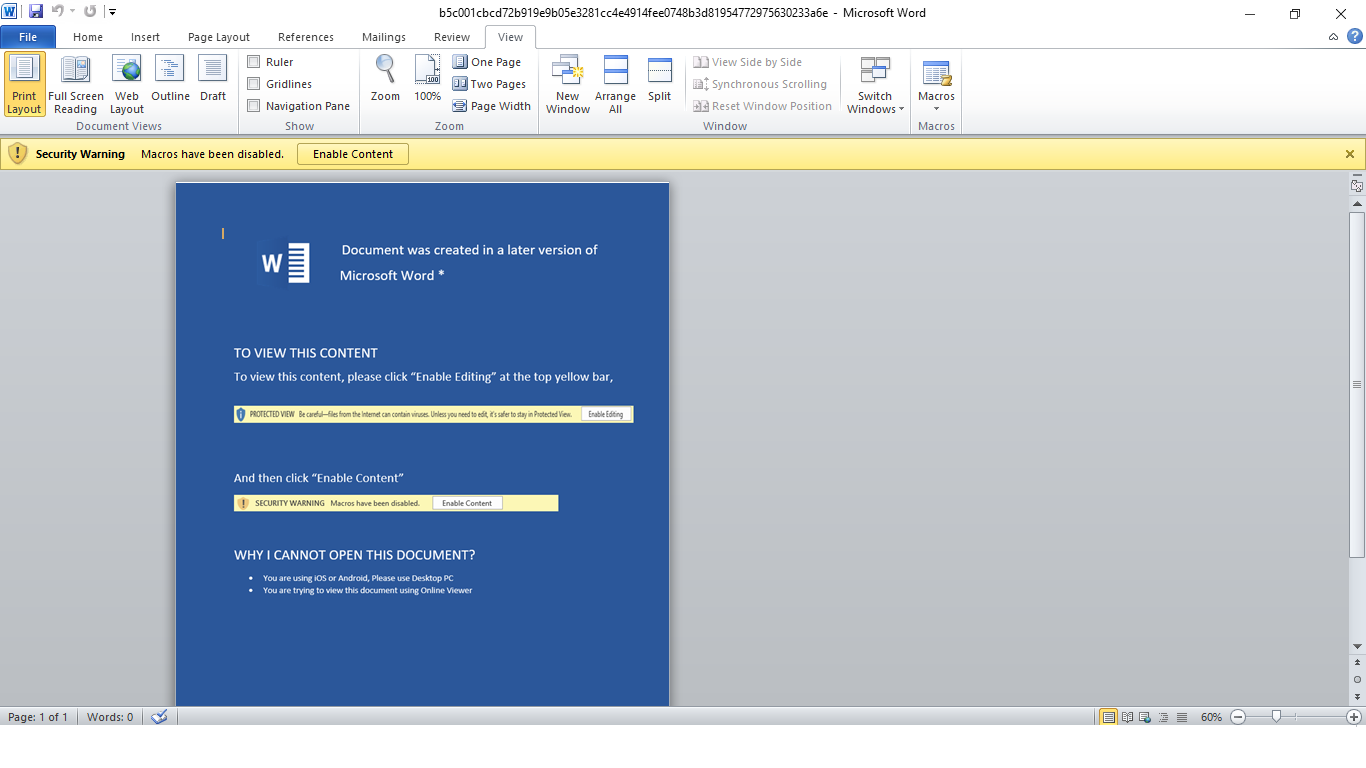Switch to Full Screen Reading view
This screenshot has width=1366, height=768.
[76, 84]
